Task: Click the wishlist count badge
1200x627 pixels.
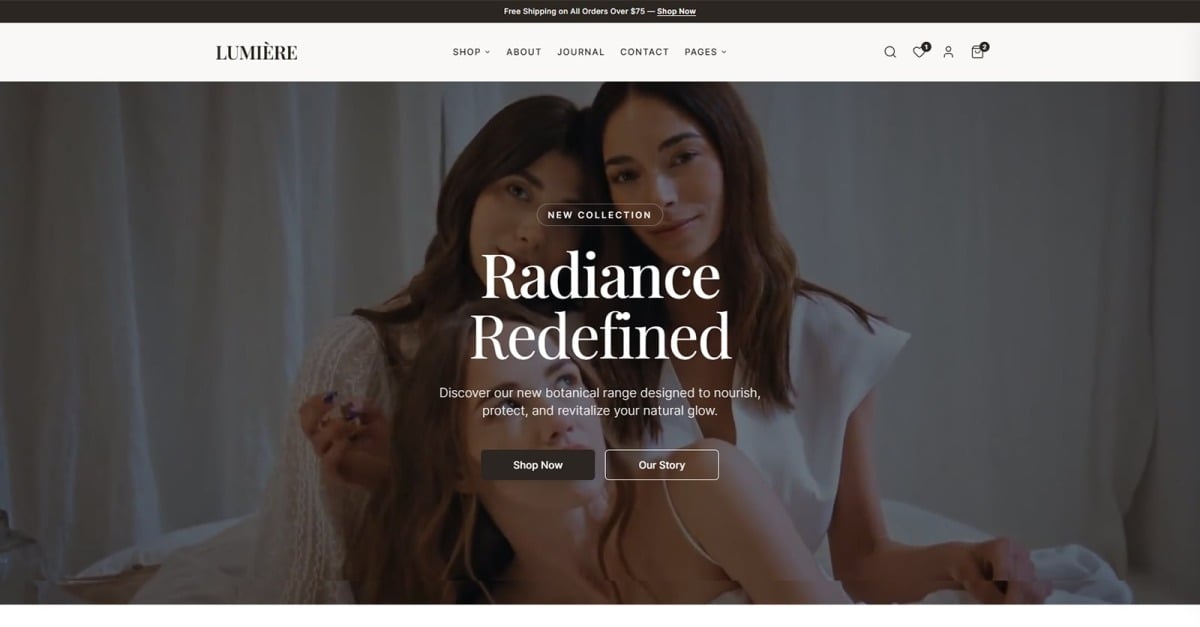Action: [x=926, y=46]
